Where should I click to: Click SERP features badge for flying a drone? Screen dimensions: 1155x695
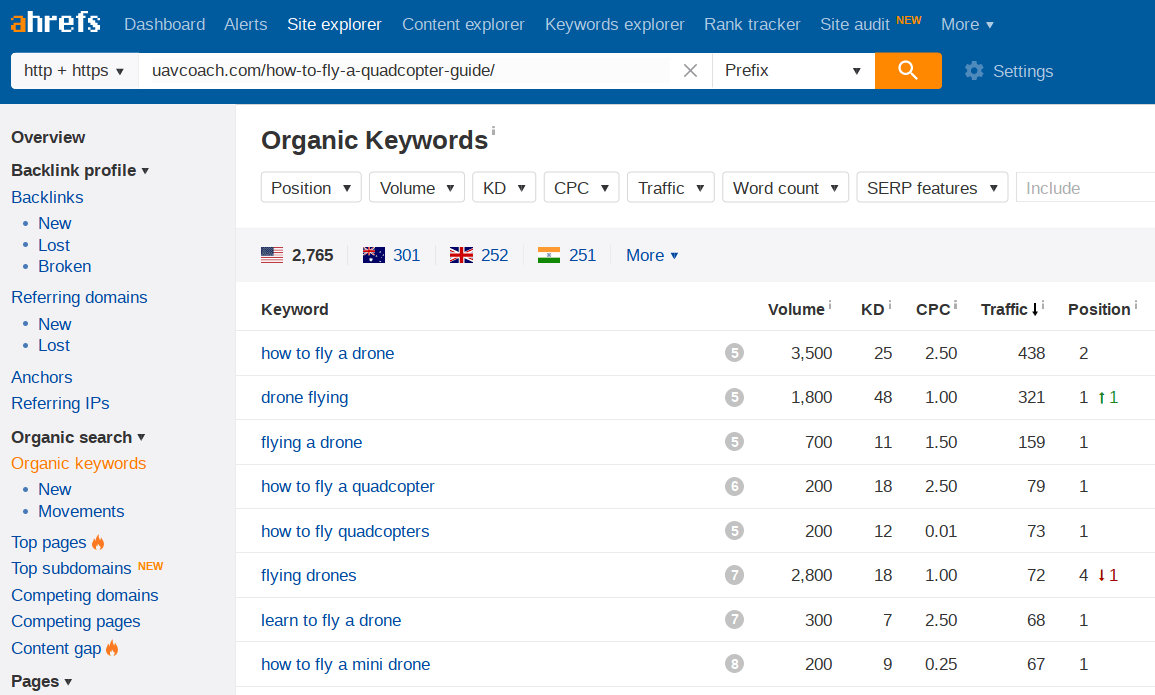click(x=734, y=442)
